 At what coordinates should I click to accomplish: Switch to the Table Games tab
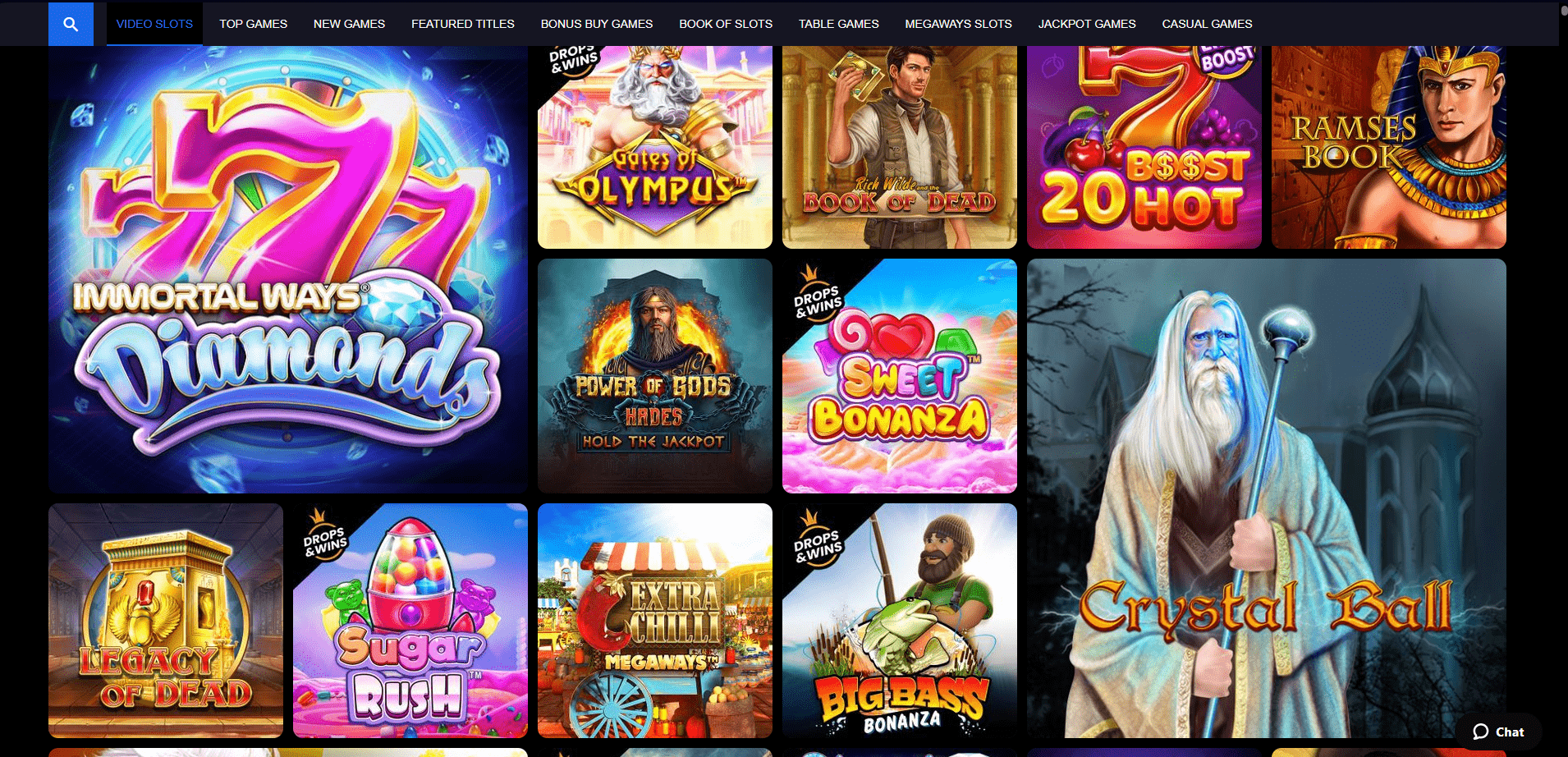pyautogui.click(x=839, y=24)
